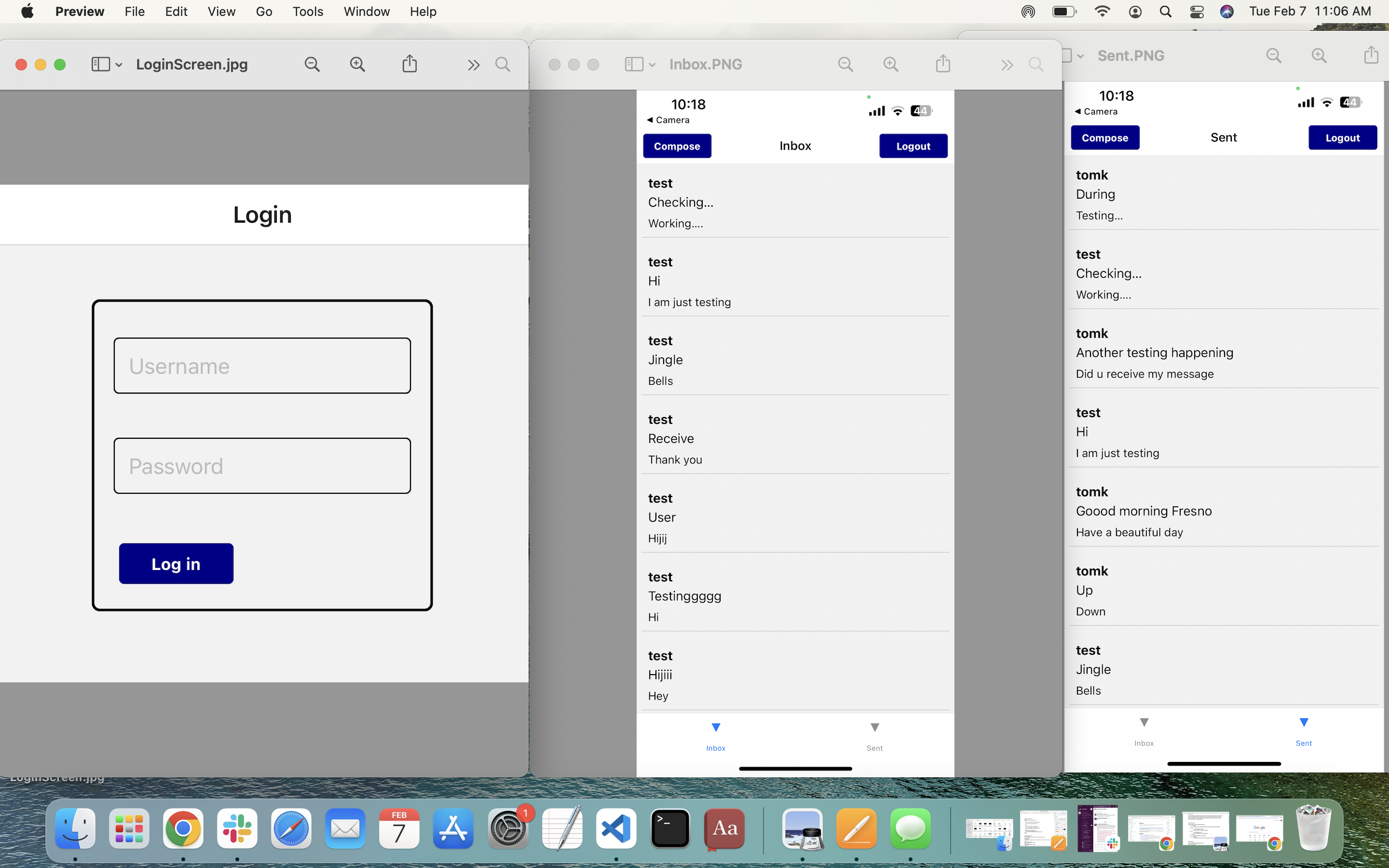This screenshot has height=868, width=1389.
Task: Open sidebar view menu in Inbox.PNG window
Action: pyautogui.click(x=640, y=64)
